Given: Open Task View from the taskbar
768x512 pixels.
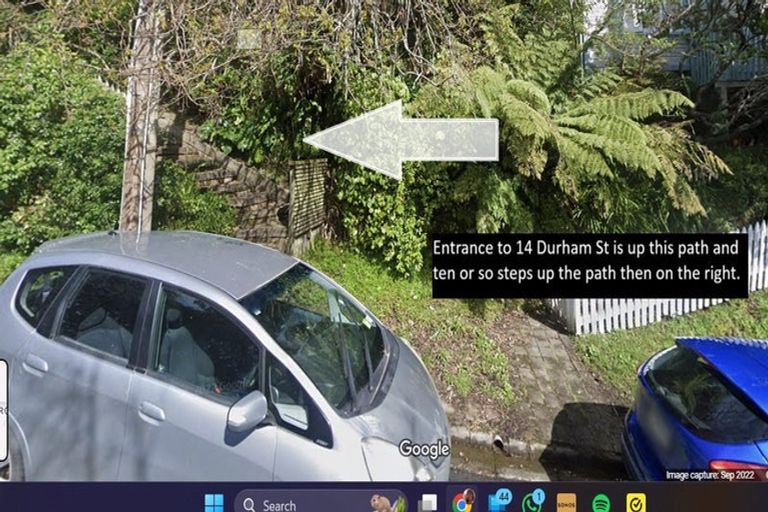Looking at the screenshot, I should coord(428,503).
